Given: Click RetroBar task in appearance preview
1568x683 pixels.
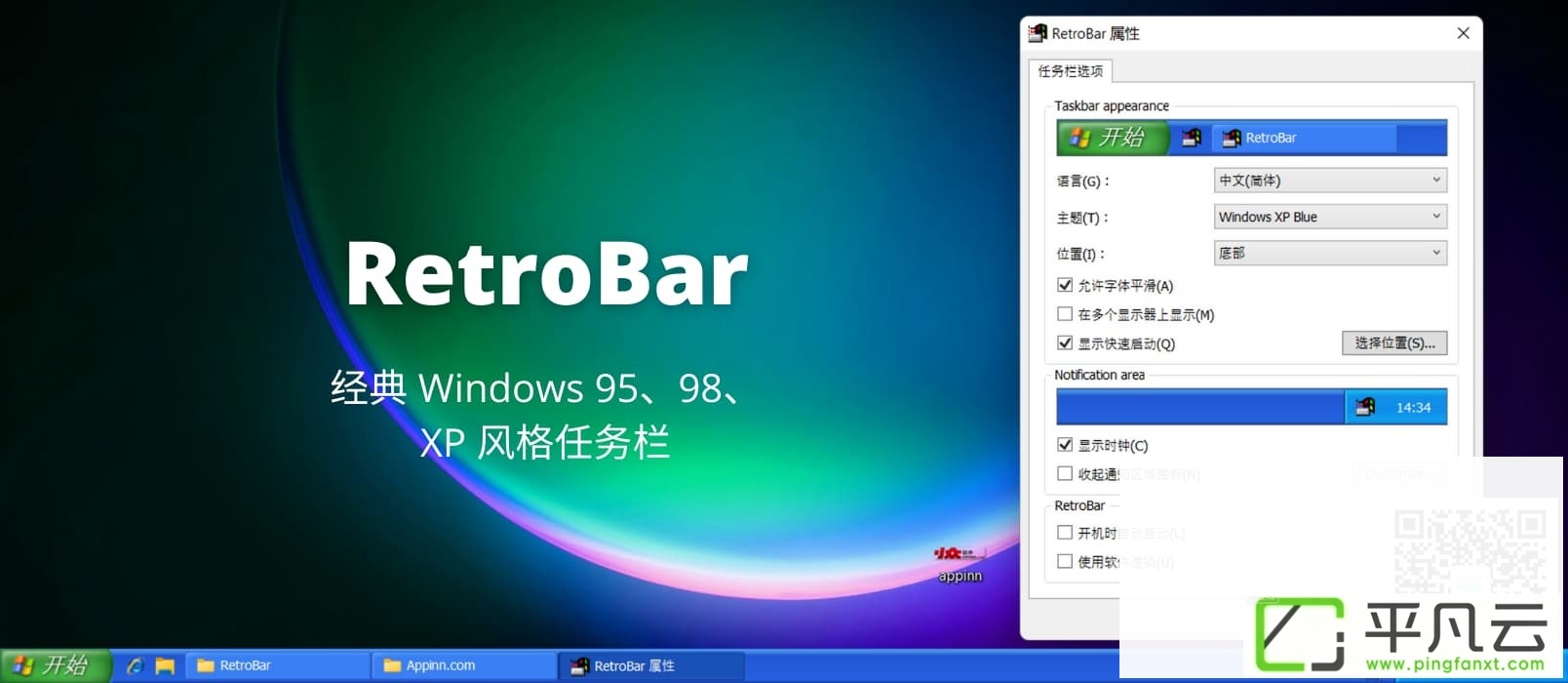Looking at the screenshot, I should [1304, 138].
